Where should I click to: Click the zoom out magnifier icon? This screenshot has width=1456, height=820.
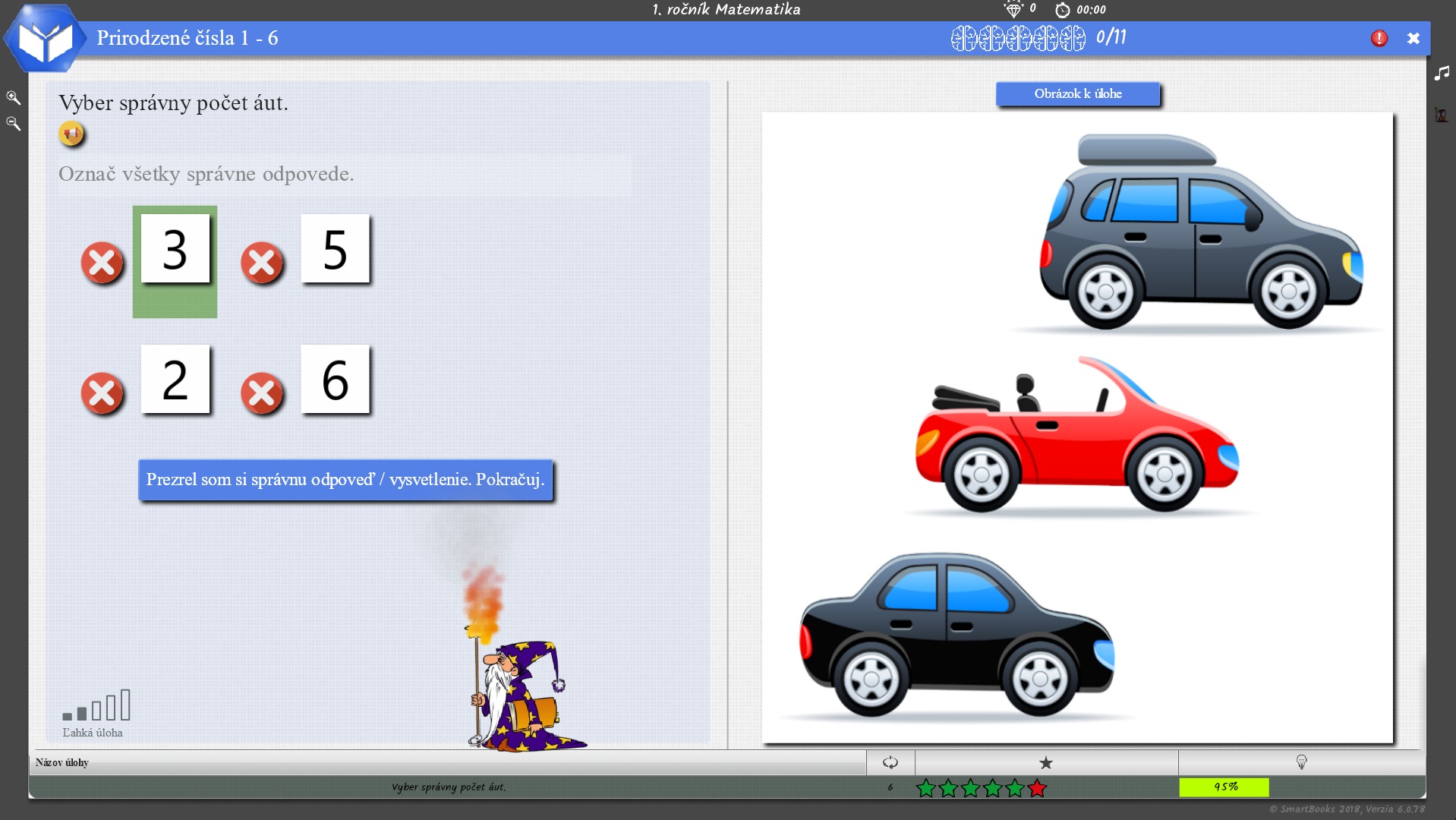[13, 123]
